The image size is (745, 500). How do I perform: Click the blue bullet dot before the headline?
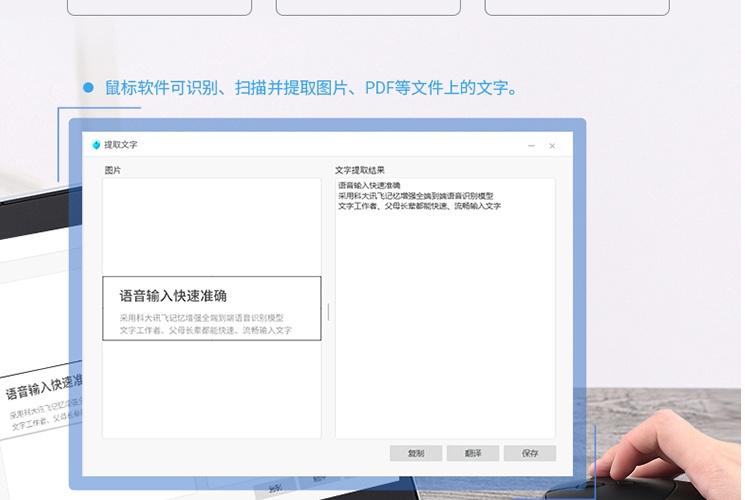(x=88, y=88)
